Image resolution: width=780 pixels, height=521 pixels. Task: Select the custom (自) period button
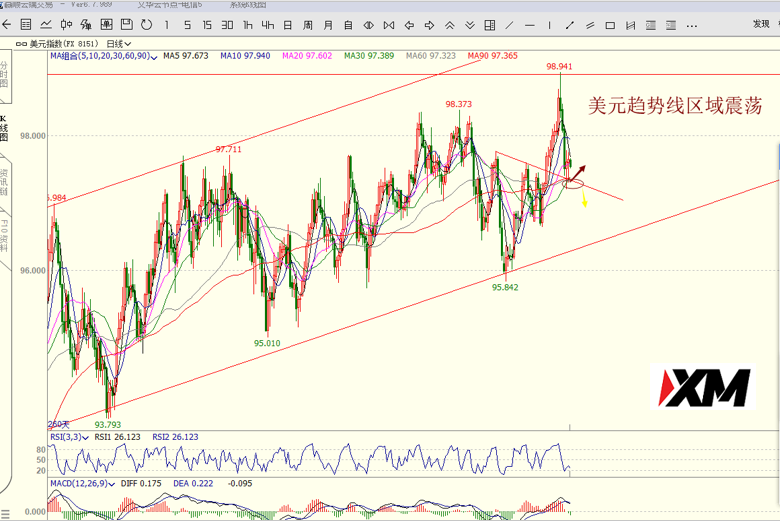(348, 25)
